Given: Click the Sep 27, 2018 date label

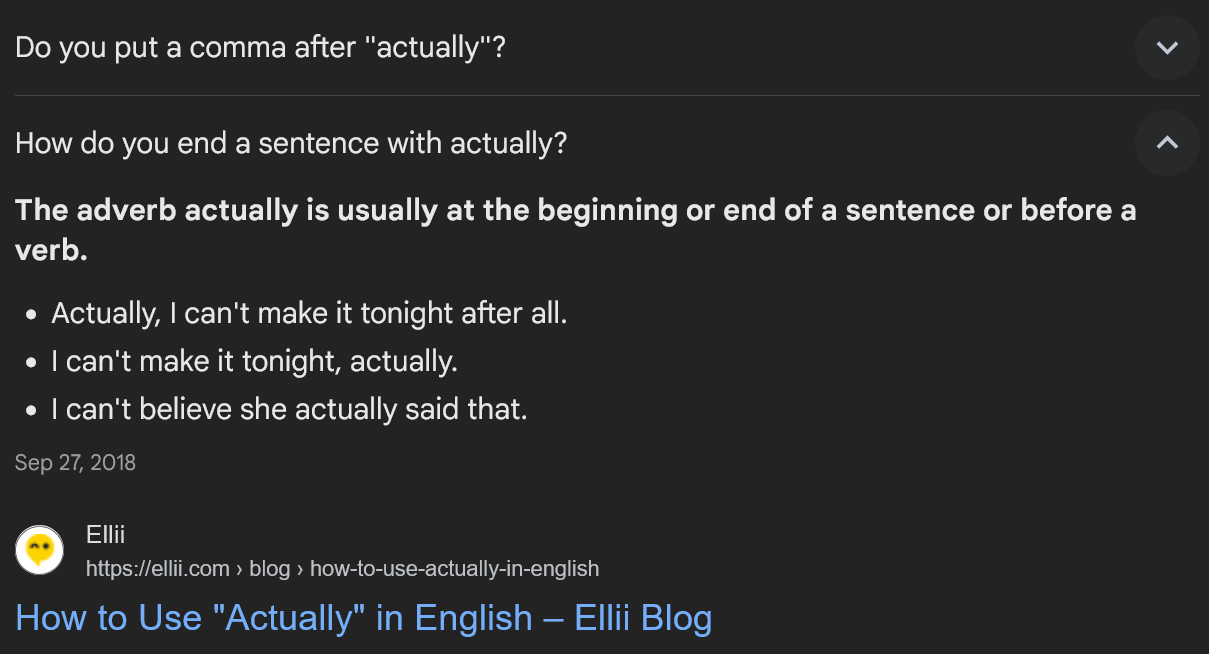Looking at the screenshot, I should (75, 463).
